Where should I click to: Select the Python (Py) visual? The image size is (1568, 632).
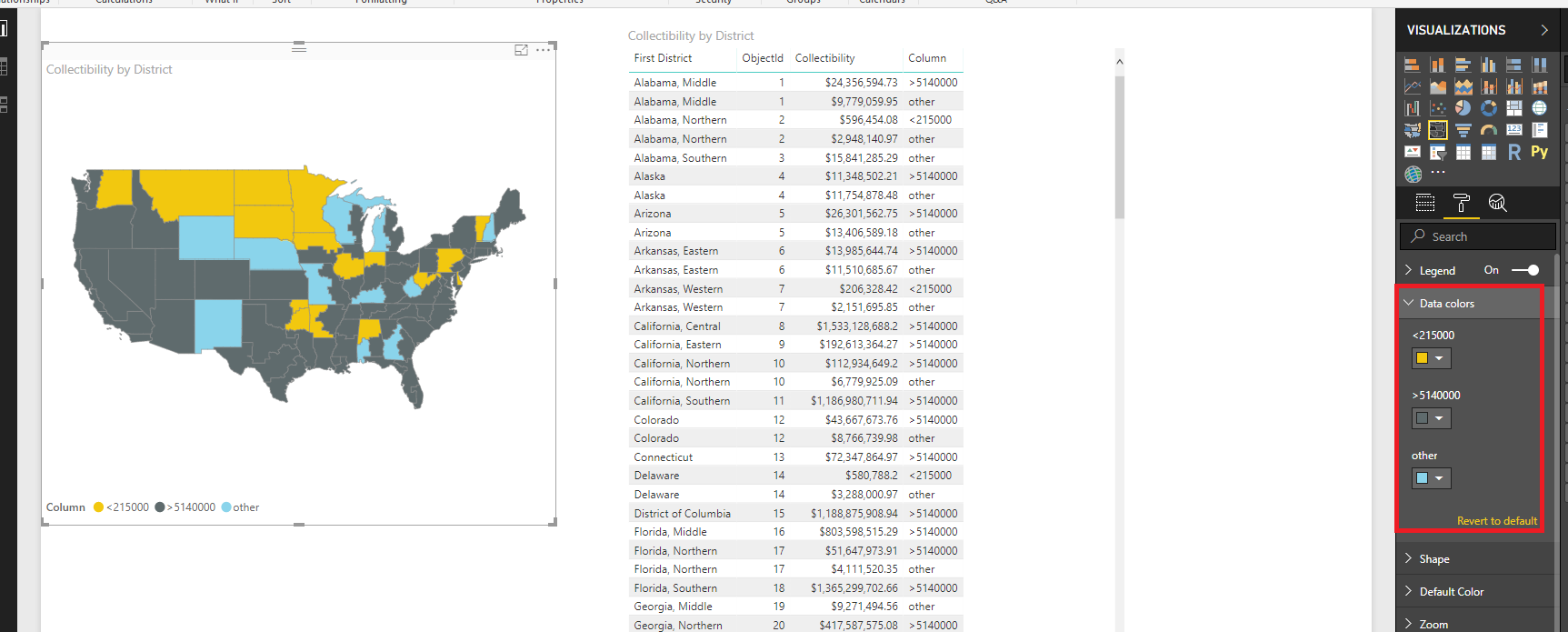1539,152
